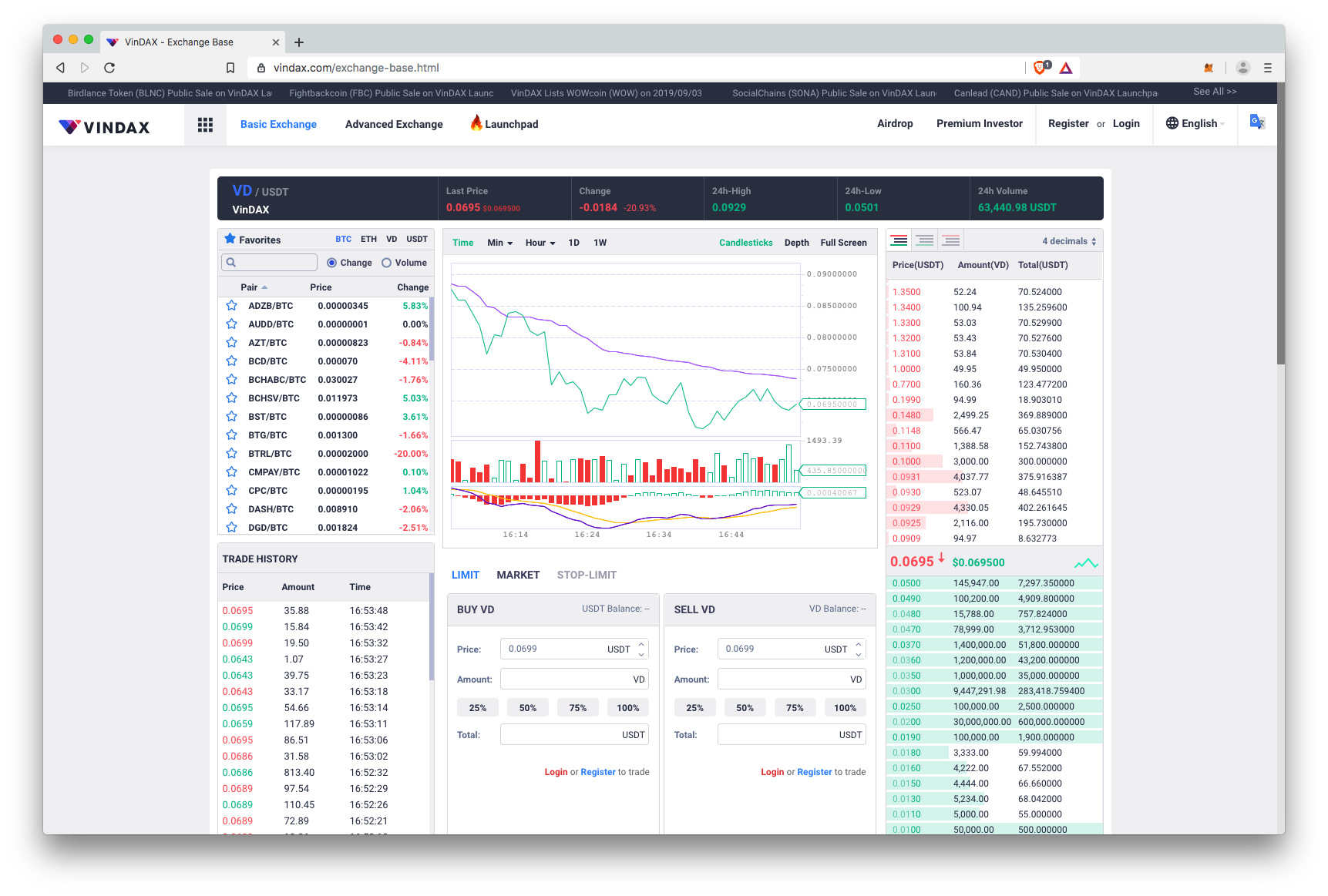Viewport: 1328px width, 896px height.
Task: Set sell amount to 50%
Action: click(745, 708)
